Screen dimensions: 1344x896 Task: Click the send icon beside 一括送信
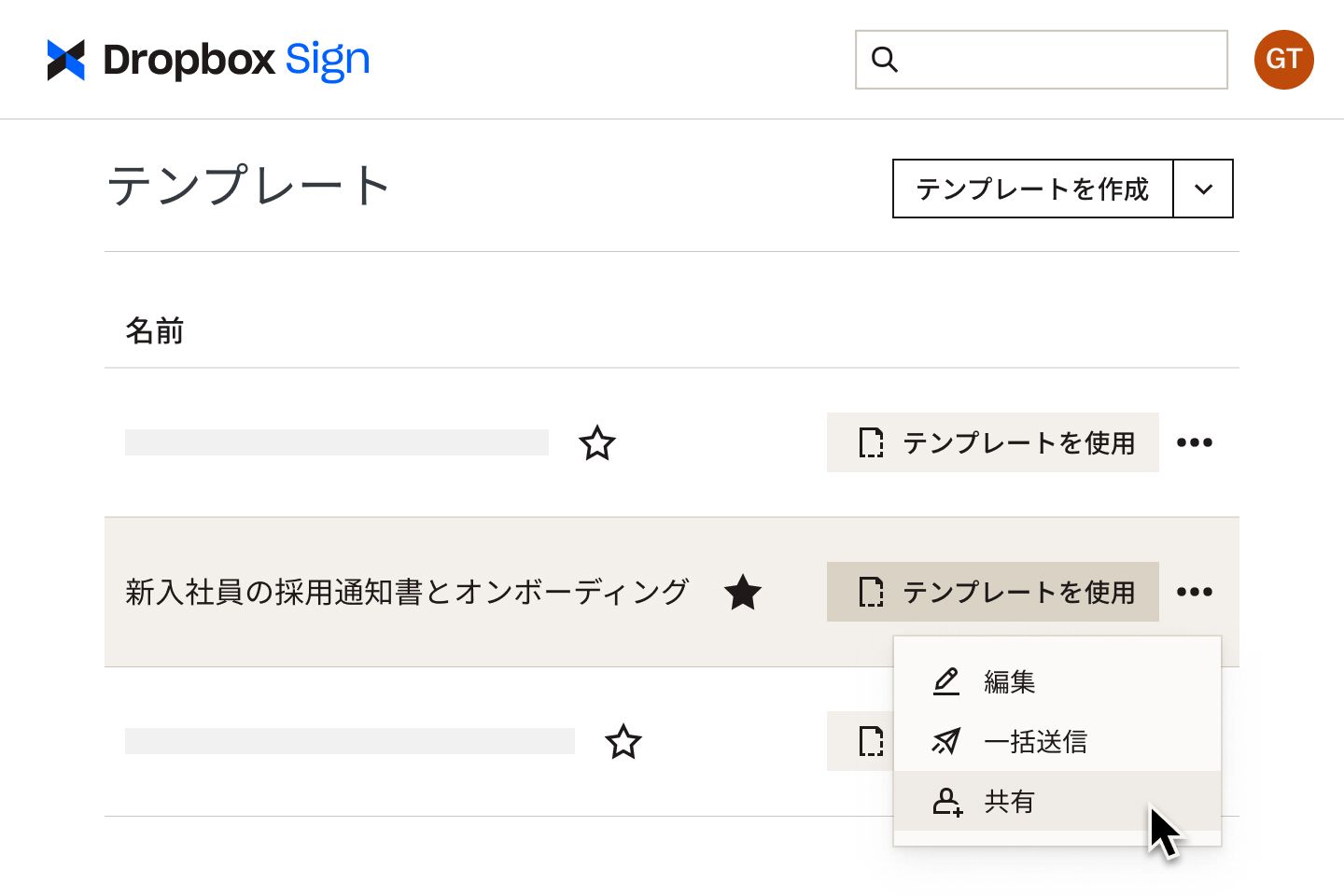945,741
